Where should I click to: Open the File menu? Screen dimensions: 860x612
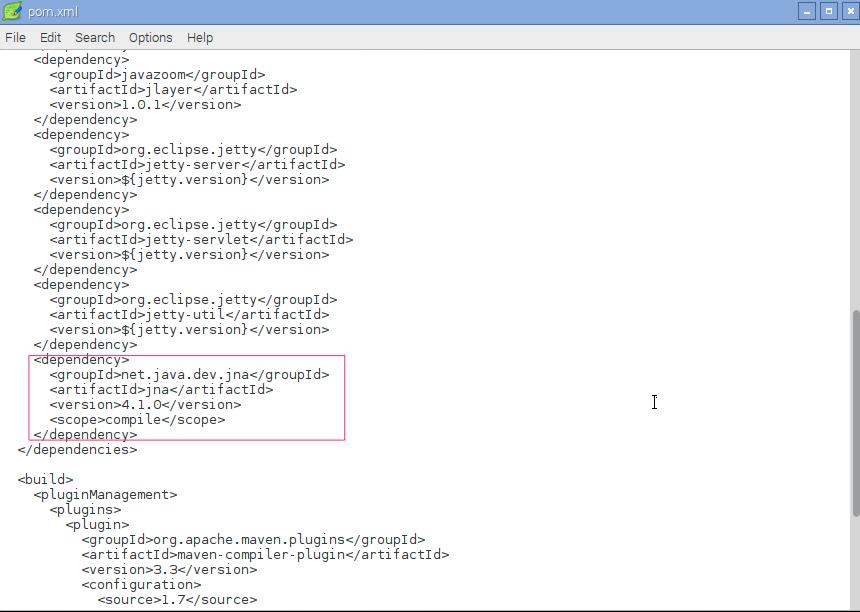[15, 38]
